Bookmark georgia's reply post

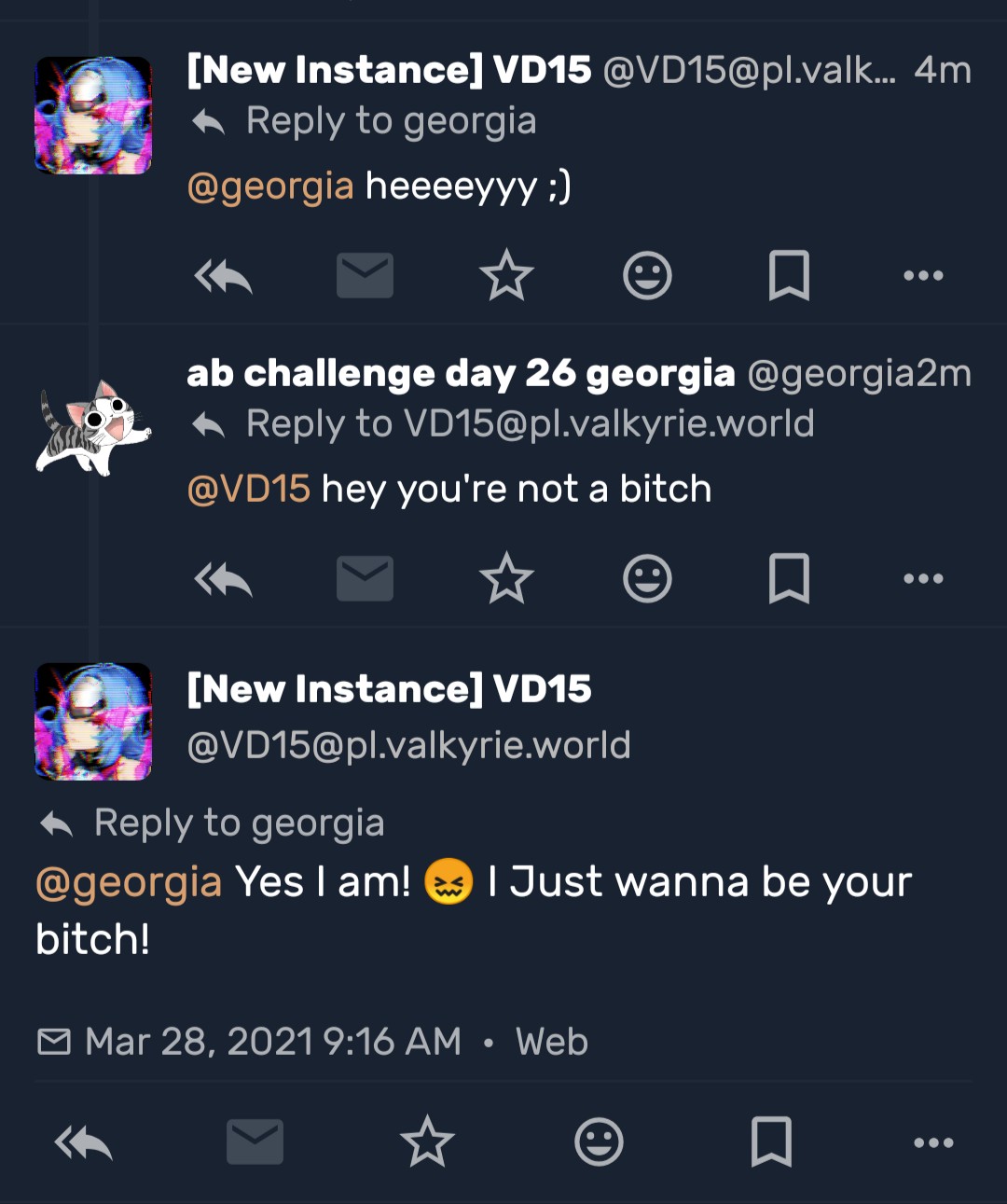point(789,579)
